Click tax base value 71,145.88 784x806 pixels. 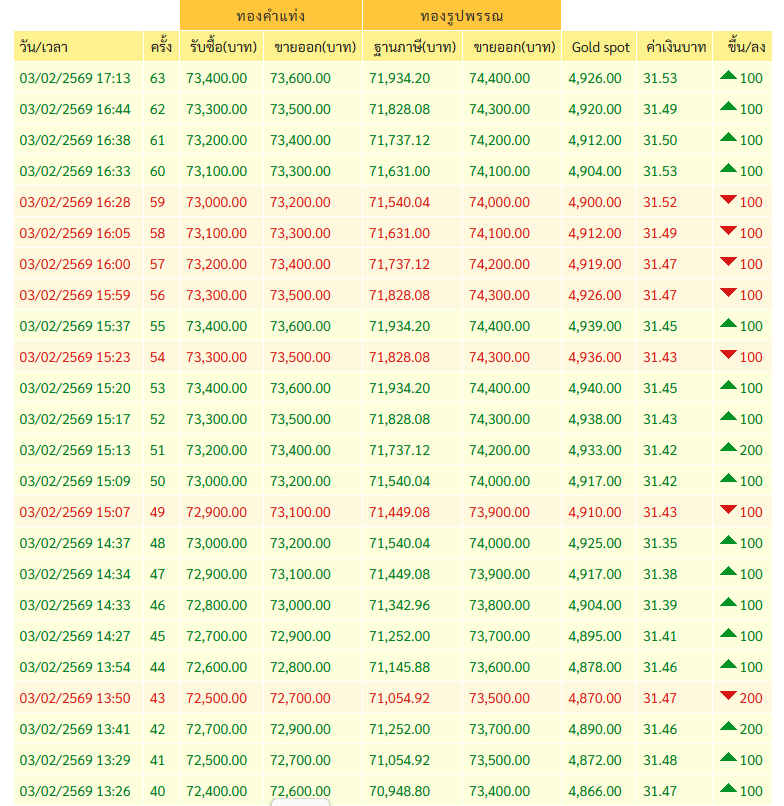(x=399, y=667)
